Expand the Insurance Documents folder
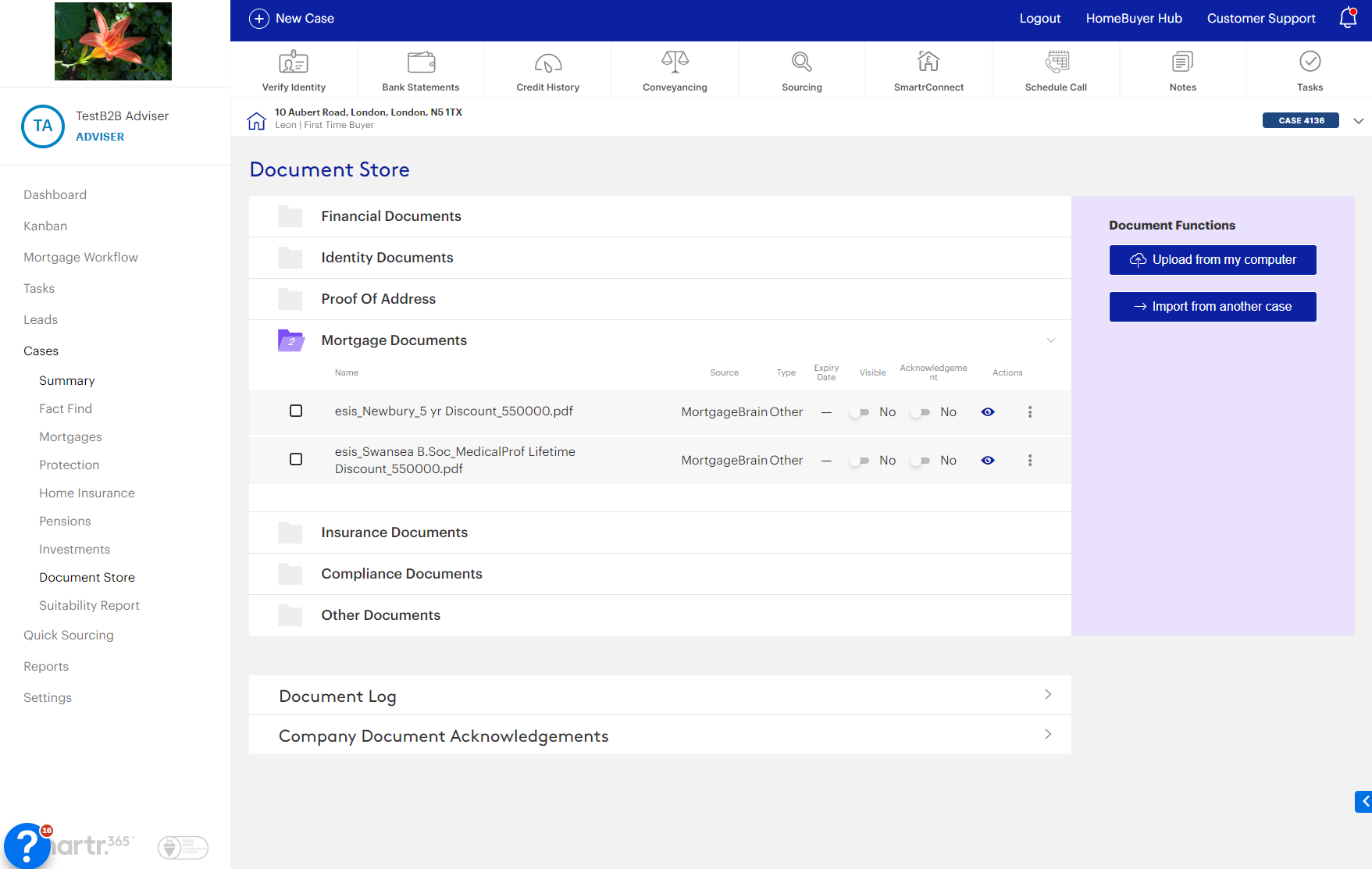Image resolution: width=1372 pixels, height=869 pixels. (660, 532)
